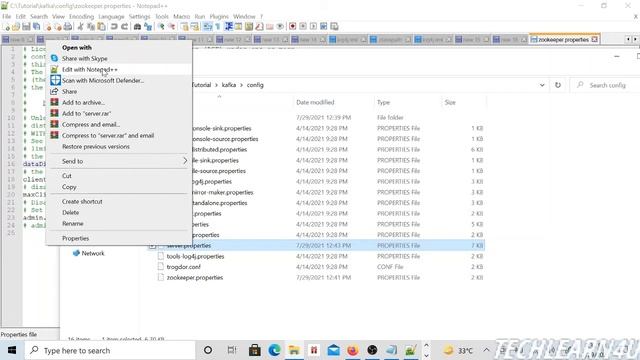Open Find with the binoculars toolbar icon
This screenshot has height=360, width=640.
tap(138, 27)
